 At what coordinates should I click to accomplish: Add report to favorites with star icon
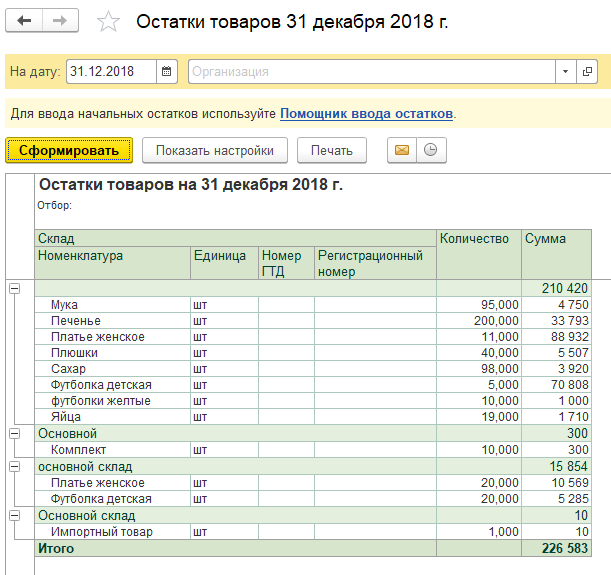pyautogui.click(x=110, y=22)
